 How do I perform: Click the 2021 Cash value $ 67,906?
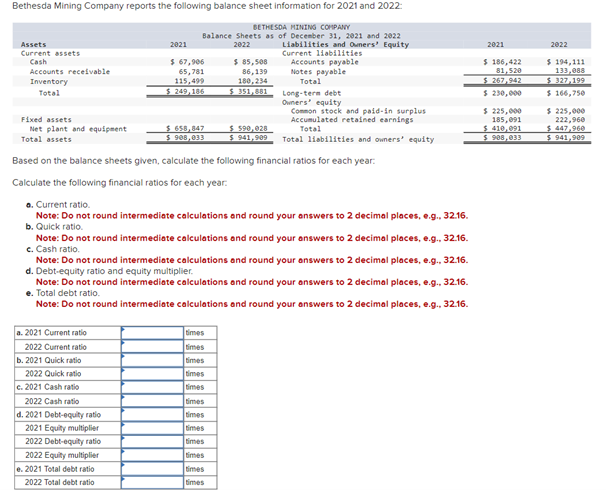point(187,62)
